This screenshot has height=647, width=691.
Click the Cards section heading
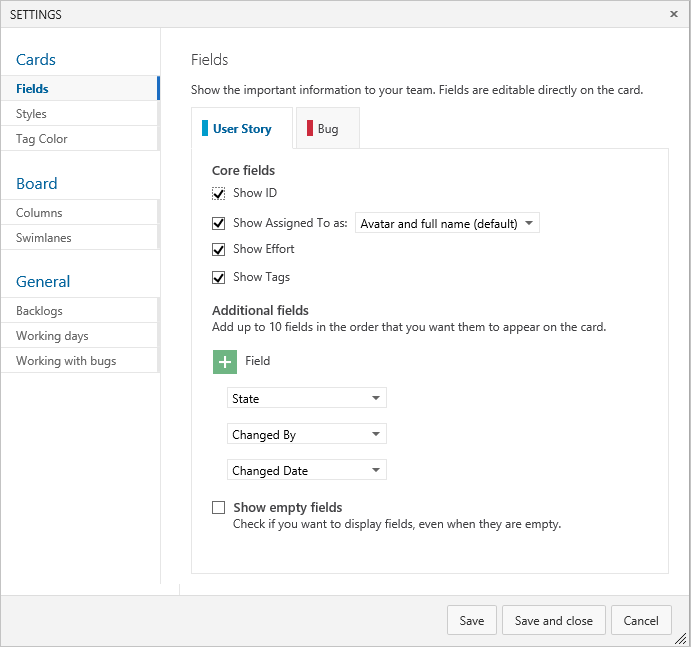click(x=36, y=59)
